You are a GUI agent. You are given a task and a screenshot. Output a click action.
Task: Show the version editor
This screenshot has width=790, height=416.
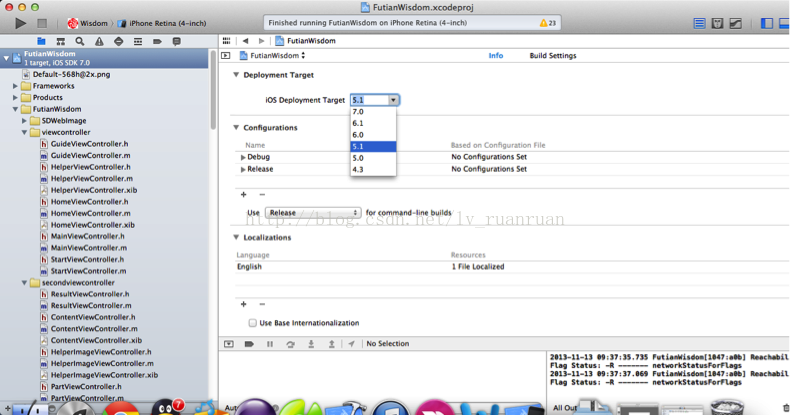coord(736,23)
